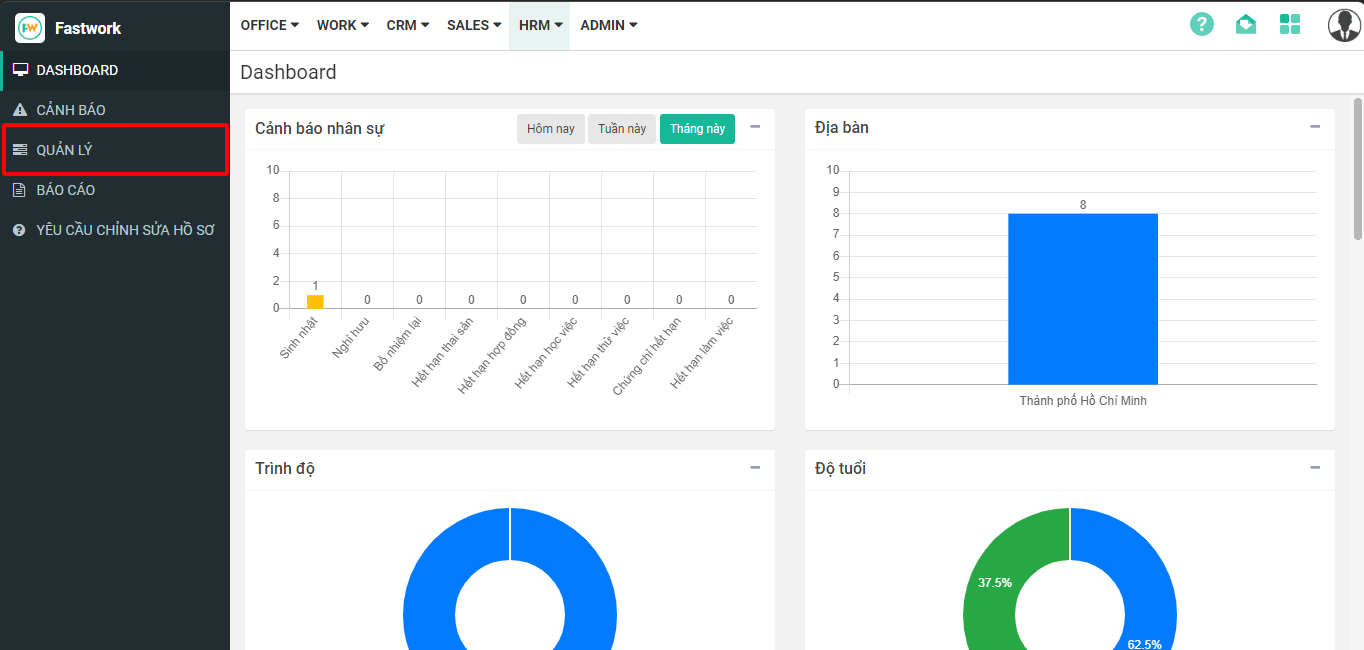
Task: Click the user profile avatar
Action: click(x=1343, y=25)
